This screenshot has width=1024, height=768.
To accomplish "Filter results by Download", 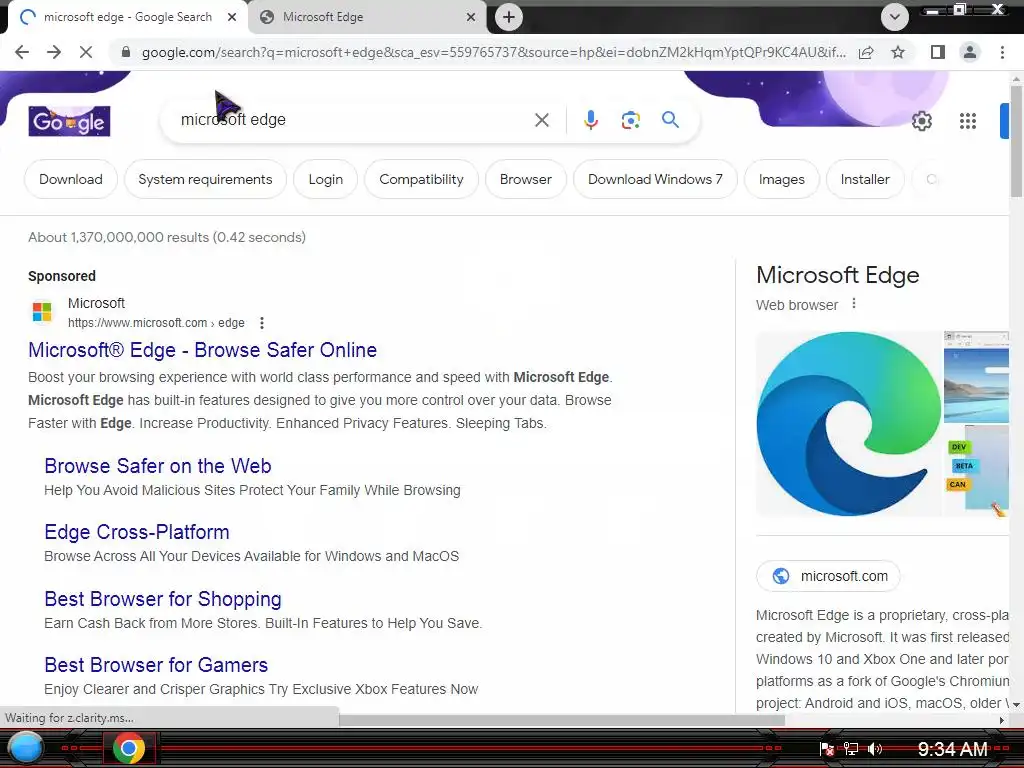I will point(71,179).
